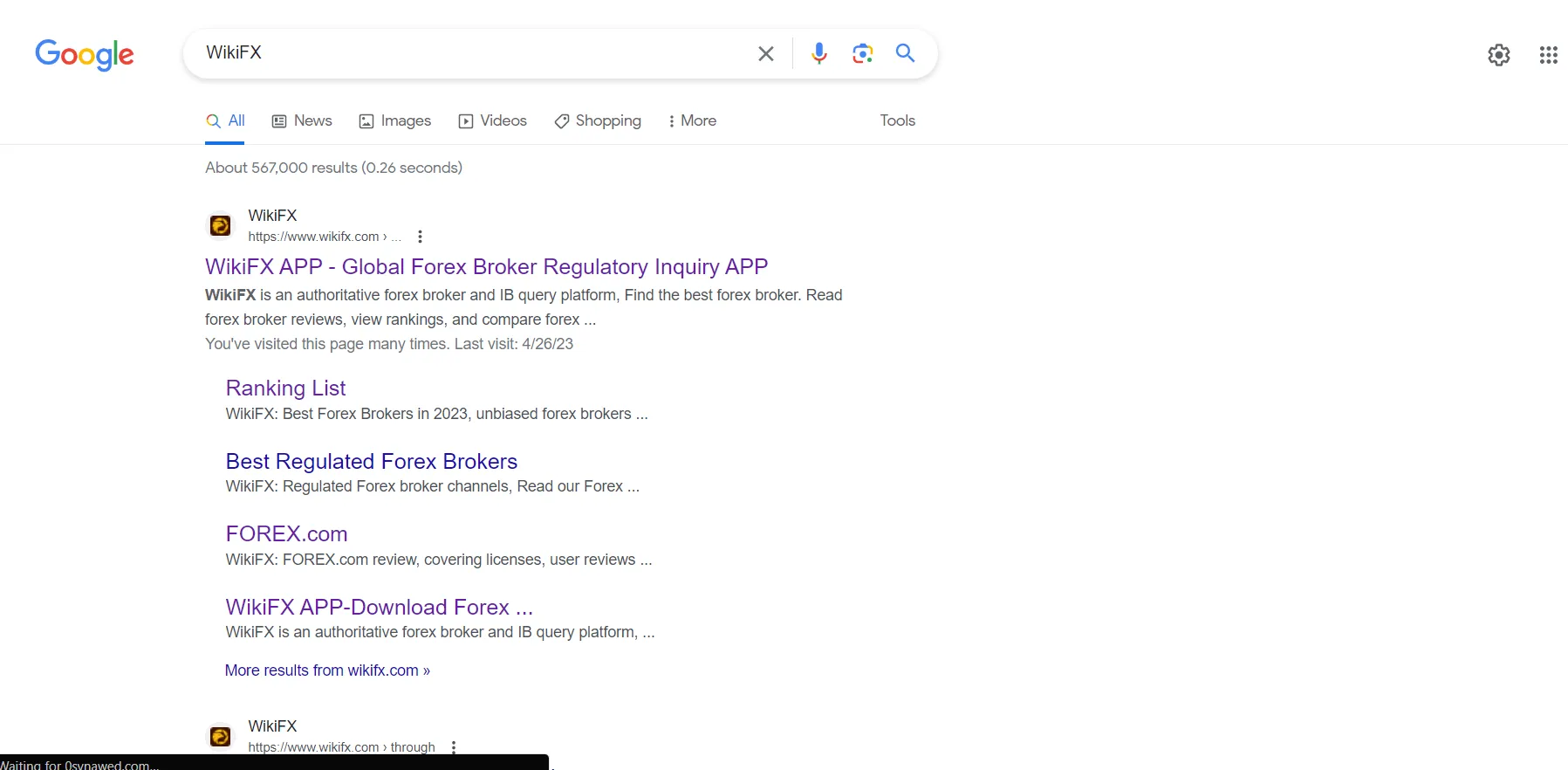
Task: Click into the WikiFX search field
Action: (471, 52)
